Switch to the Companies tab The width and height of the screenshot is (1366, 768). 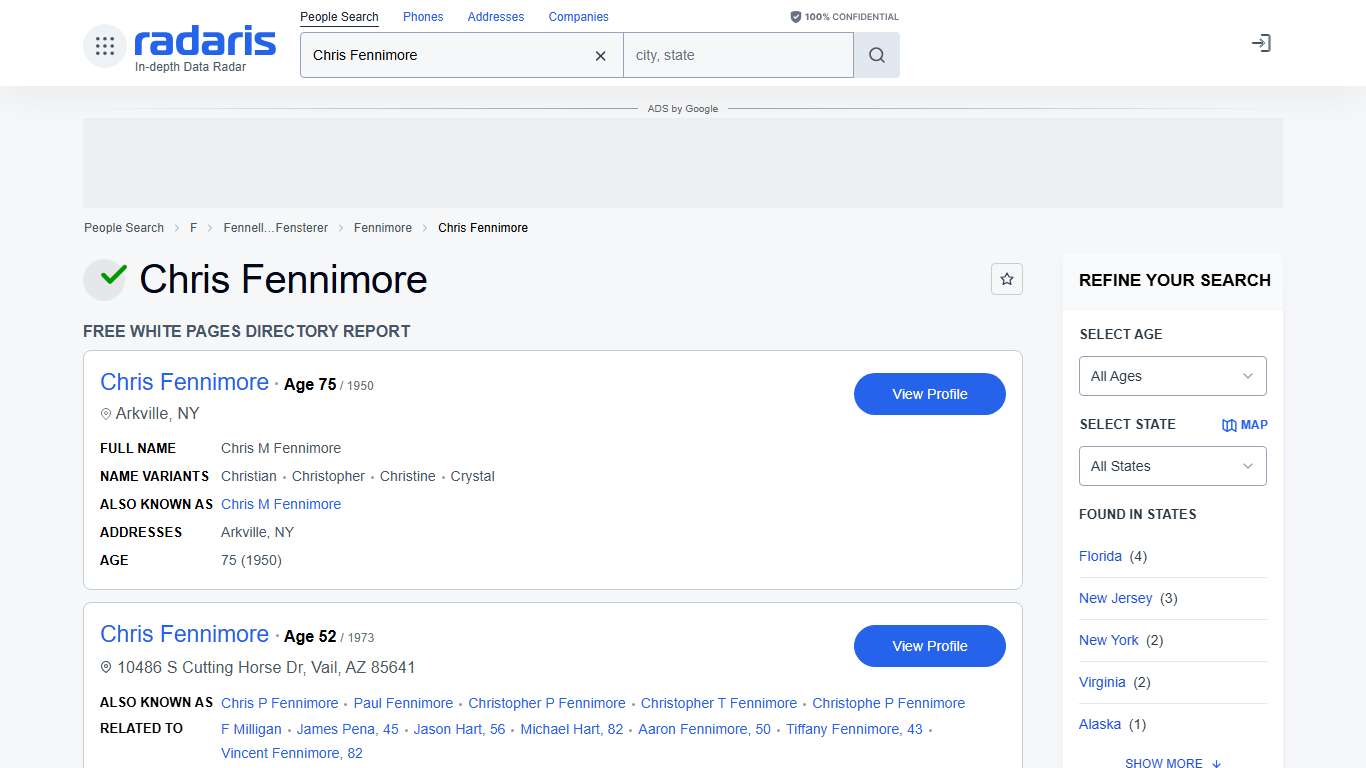(578, 16)
